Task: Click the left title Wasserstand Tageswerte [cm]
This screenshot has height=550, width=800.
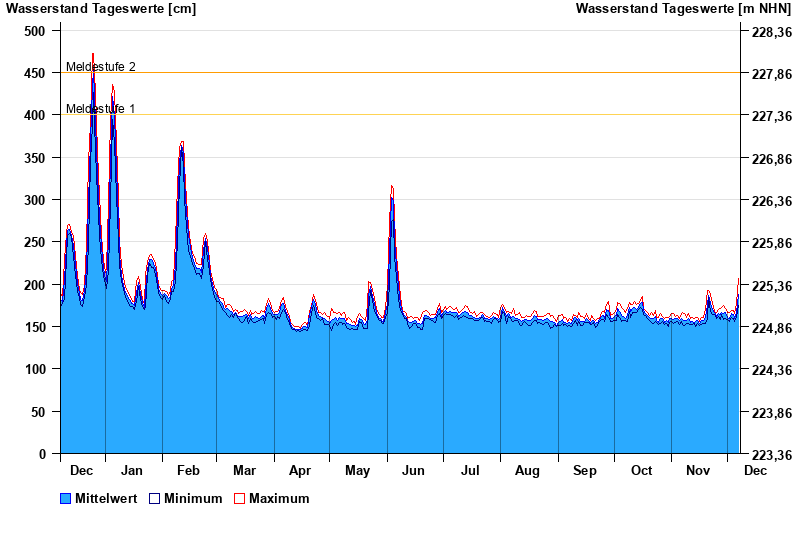Action: (x=101, y=9)
